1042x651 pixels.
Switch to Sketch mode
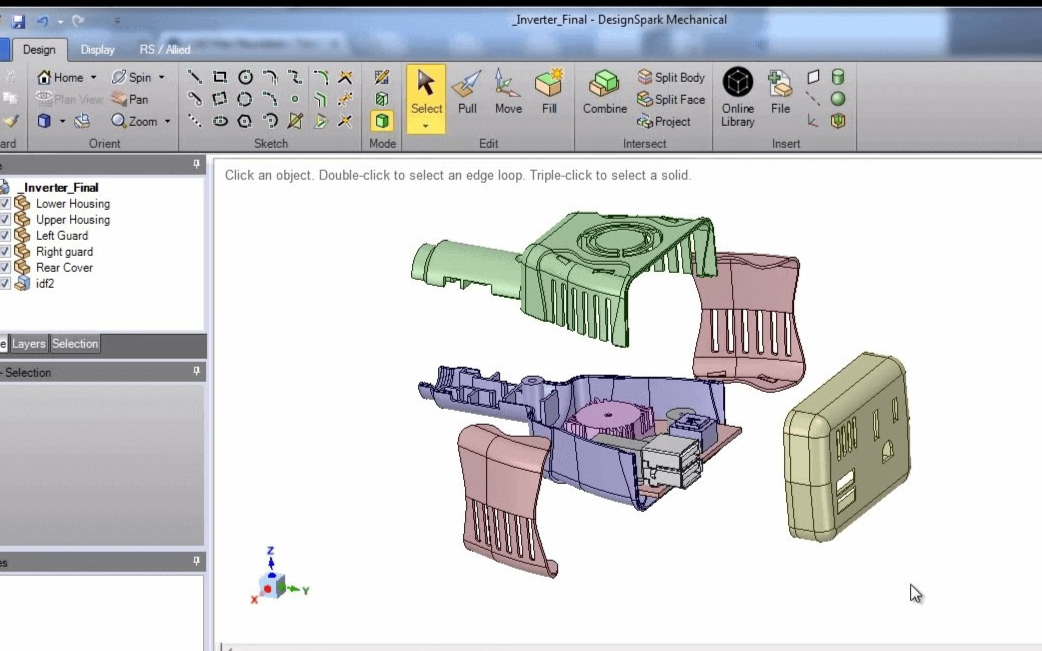[381, 77]
